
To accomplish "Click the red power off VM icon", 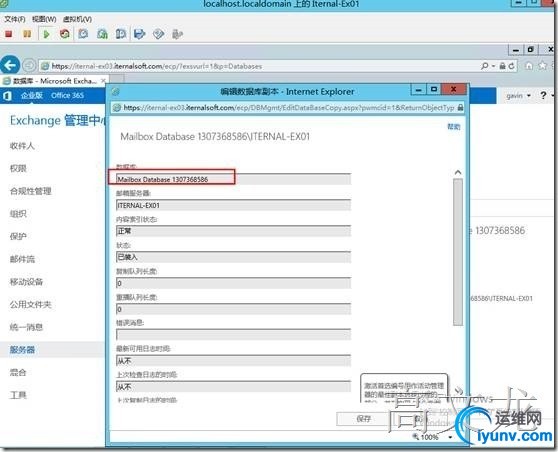I will [x=9, y=34].
